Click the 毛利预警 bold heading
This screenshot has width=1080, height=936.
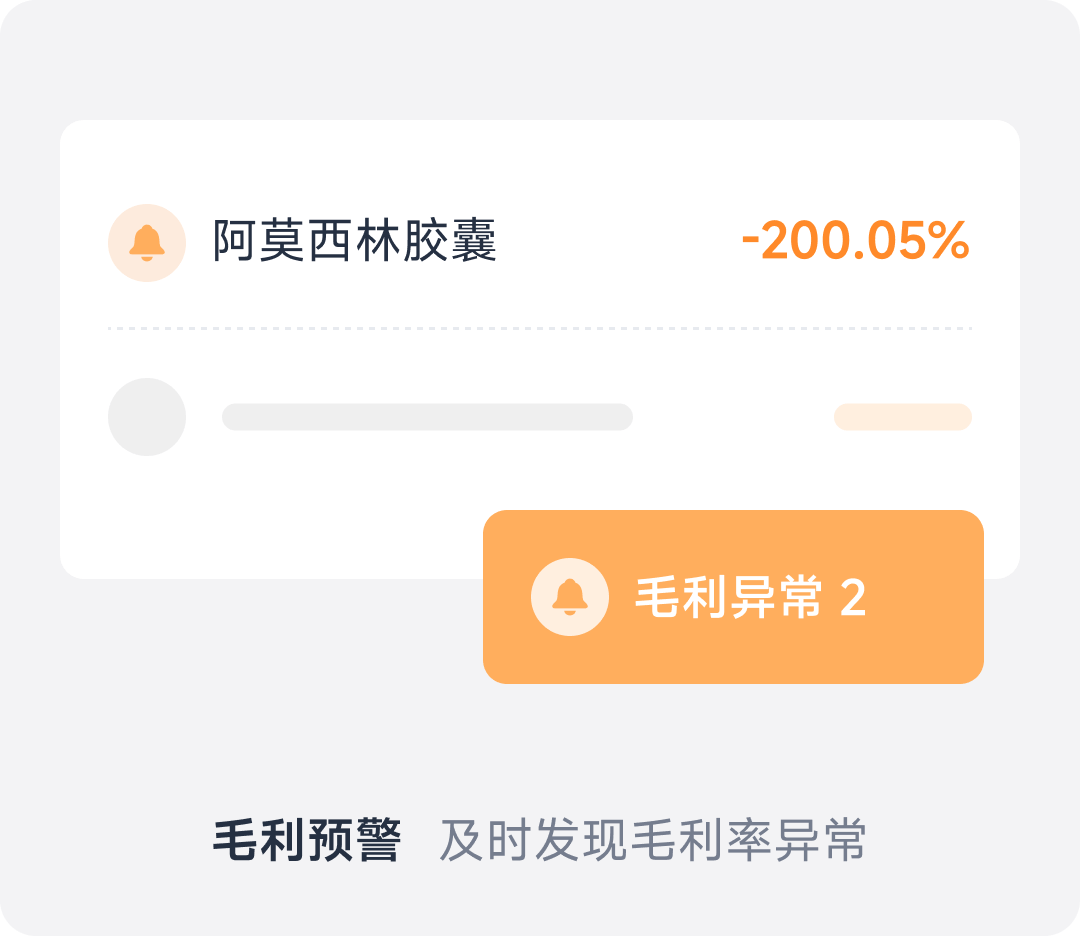307,842
